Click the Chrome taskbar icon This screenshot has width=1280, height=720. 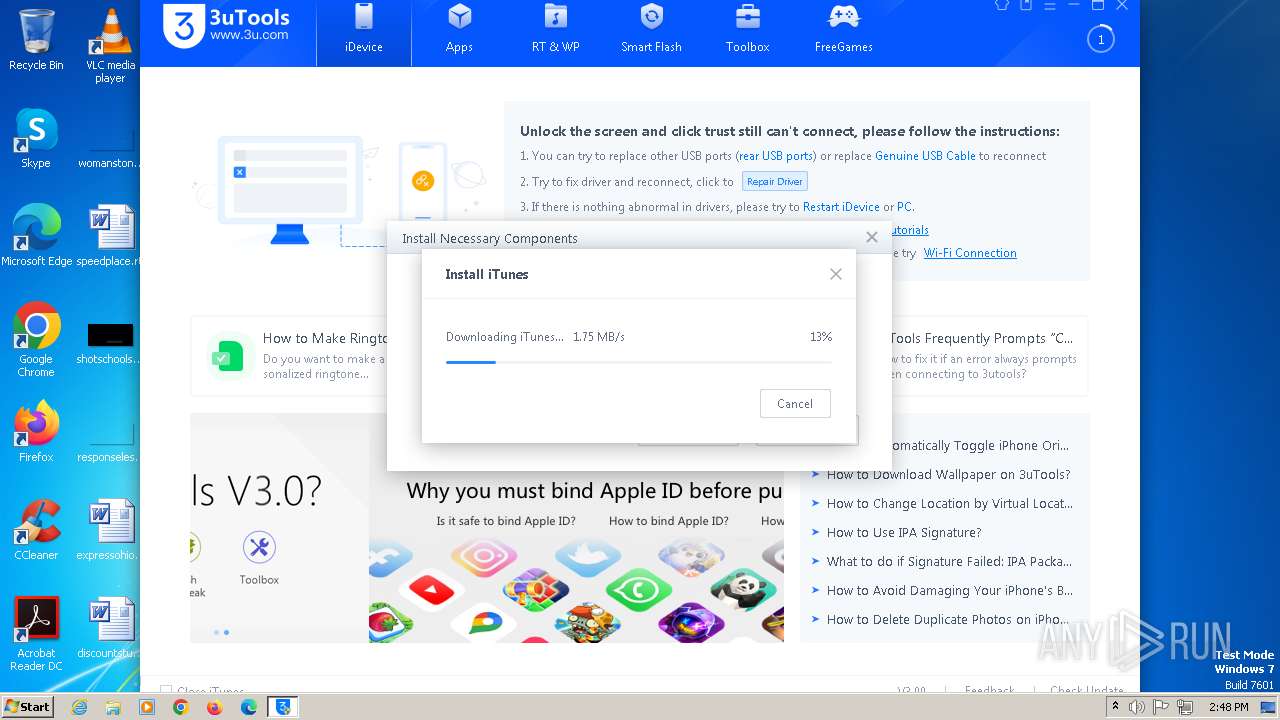pyautogui.click(x=180, y=707)
